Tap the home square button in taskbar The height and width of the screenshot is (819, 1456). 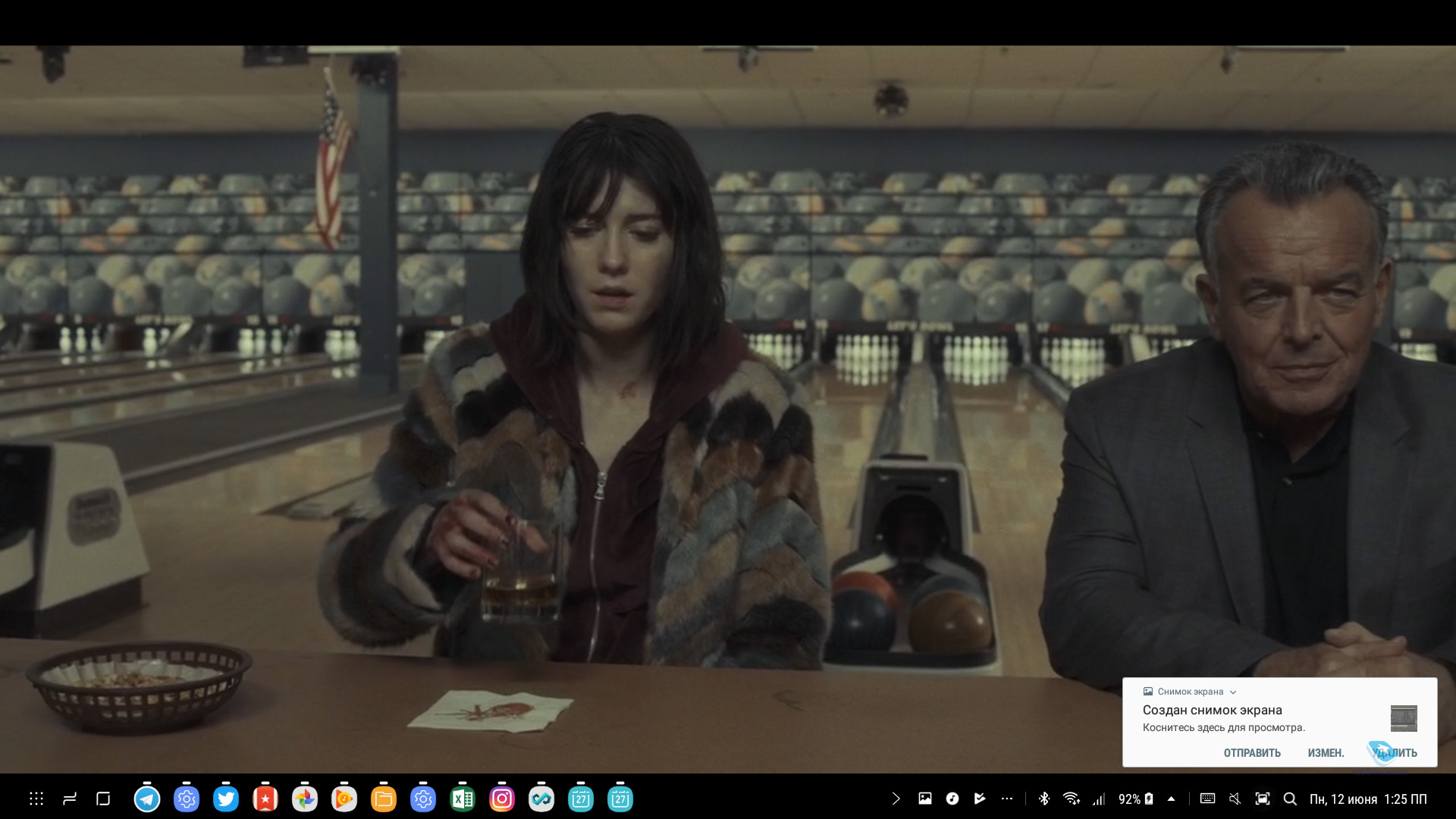104,799
